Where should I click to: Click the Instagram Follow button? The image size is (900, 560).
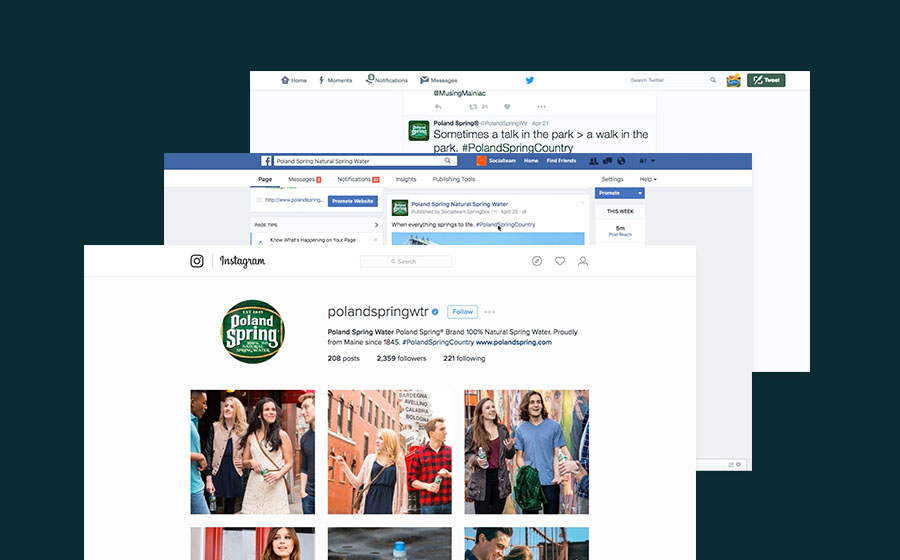point(462,312)
